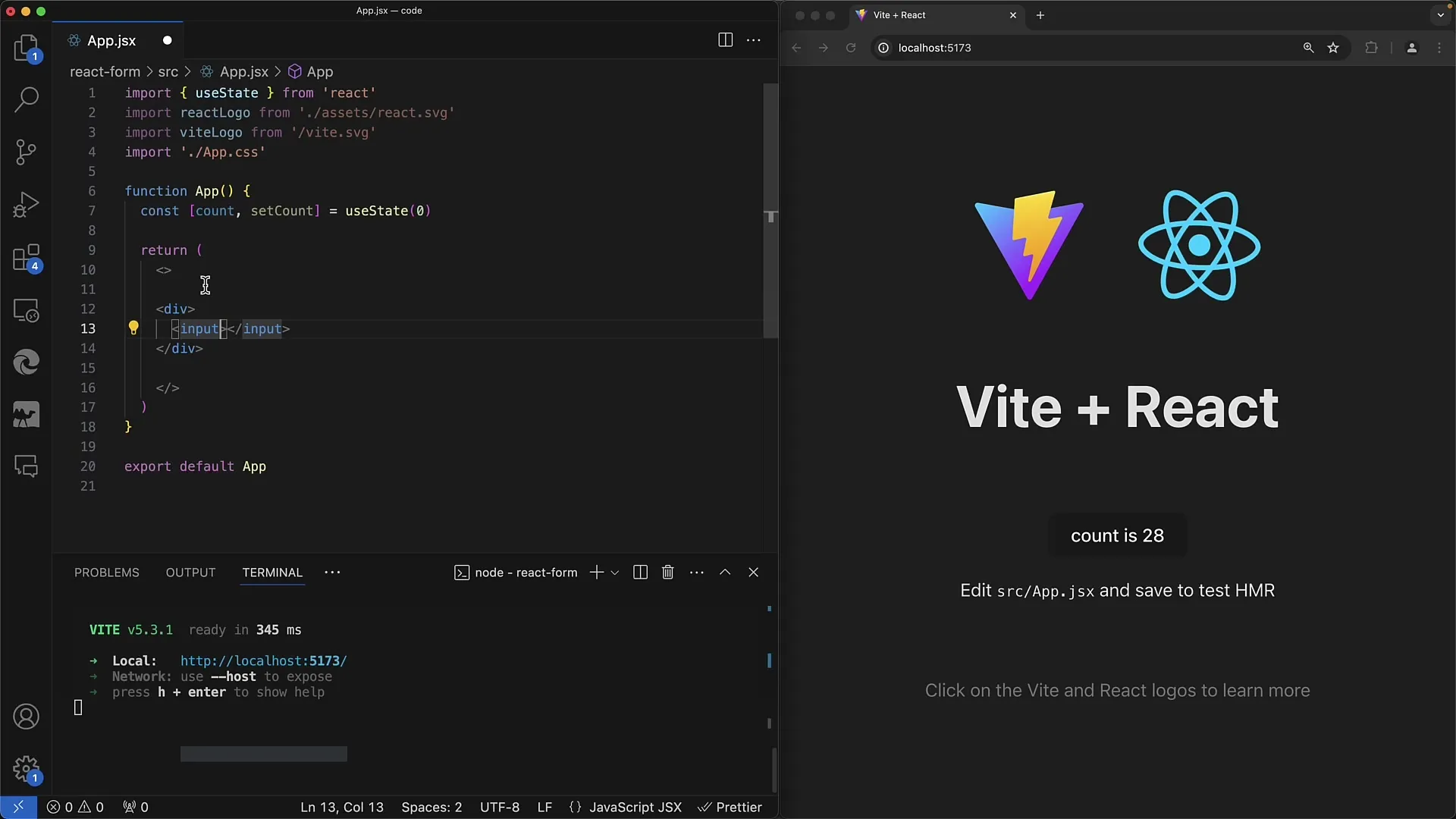Expand the node-react-form terminal dropdown
The height and width of the screenshot is (819, 1456).
pos(616,573)
